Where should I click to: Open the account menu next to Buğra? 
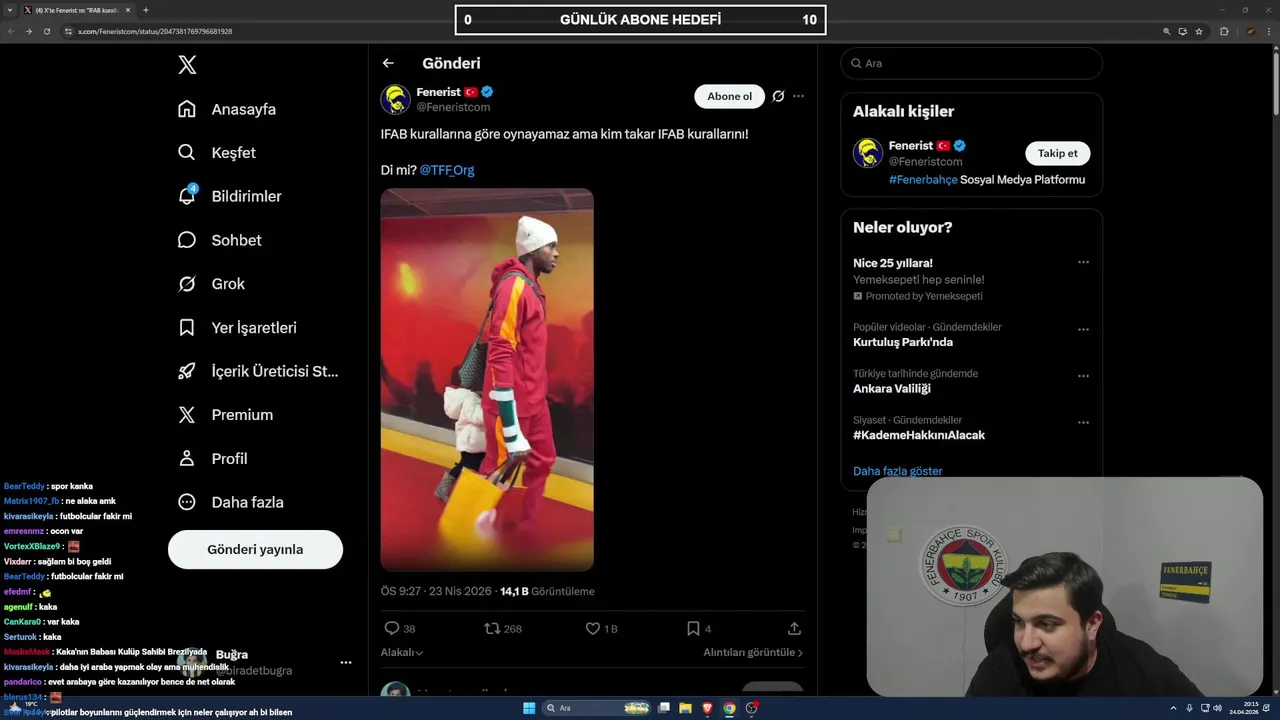pos(346,662)
